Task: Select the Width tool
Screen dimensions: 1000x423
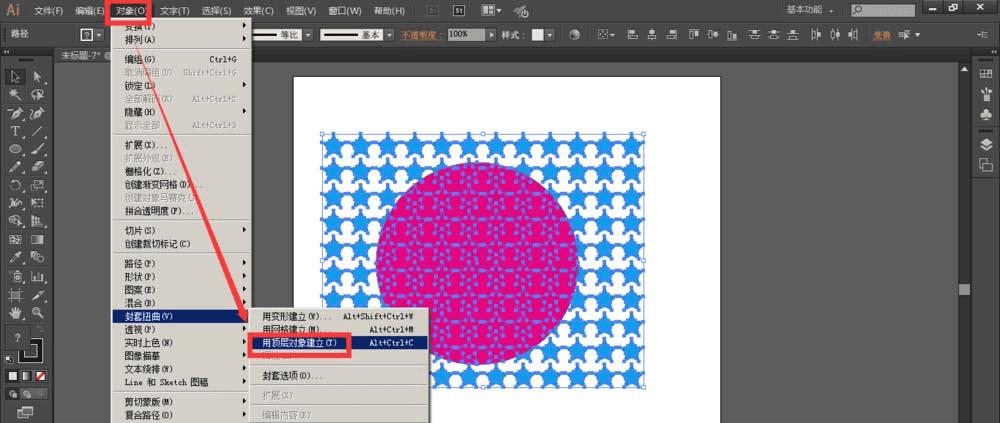Action: coord(15,204)
